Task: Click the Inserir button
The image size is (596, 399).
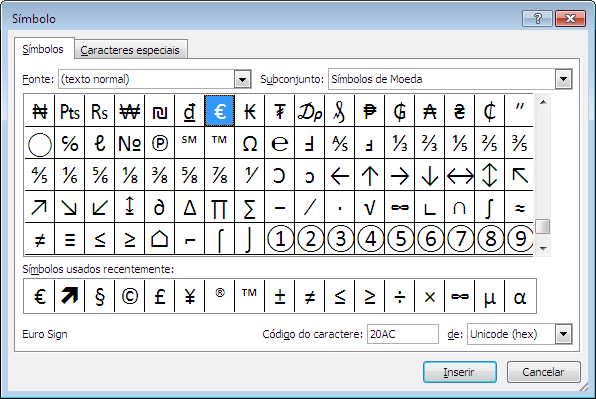Action: pyautogui.click(x=460, y=372)
